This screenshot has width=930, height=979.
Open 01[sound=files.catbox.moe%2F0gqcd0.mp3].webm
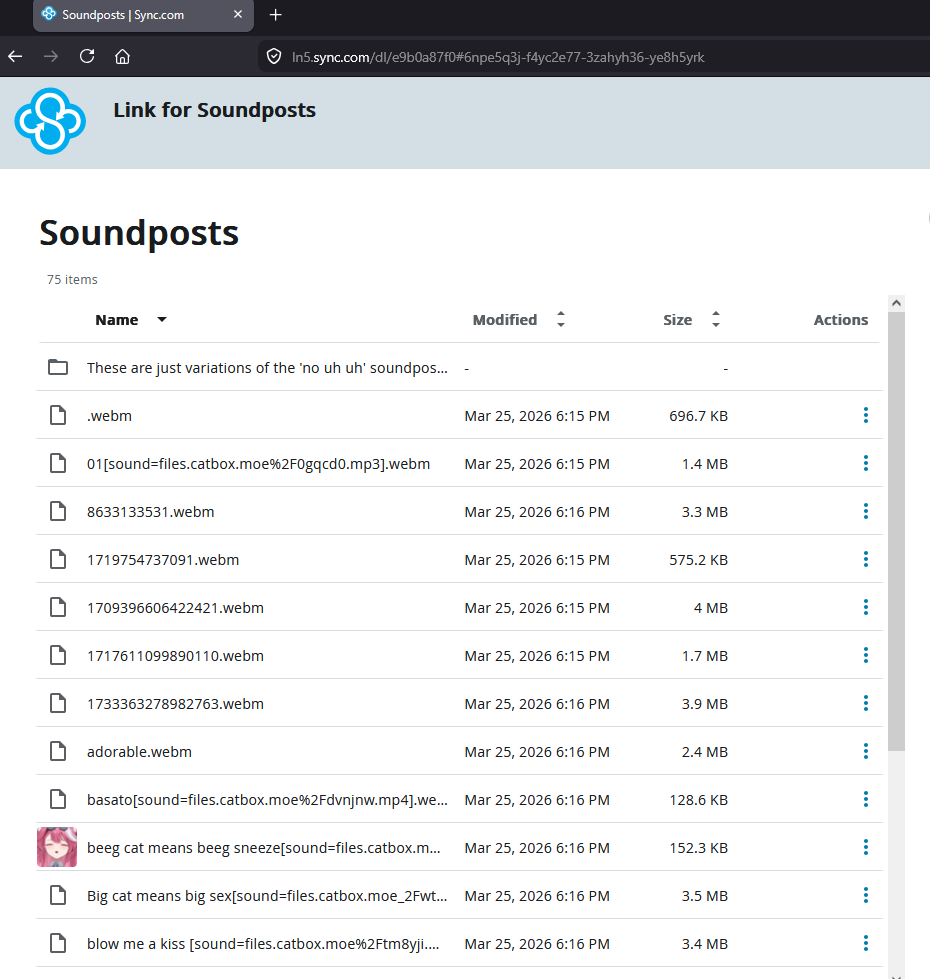258,464
